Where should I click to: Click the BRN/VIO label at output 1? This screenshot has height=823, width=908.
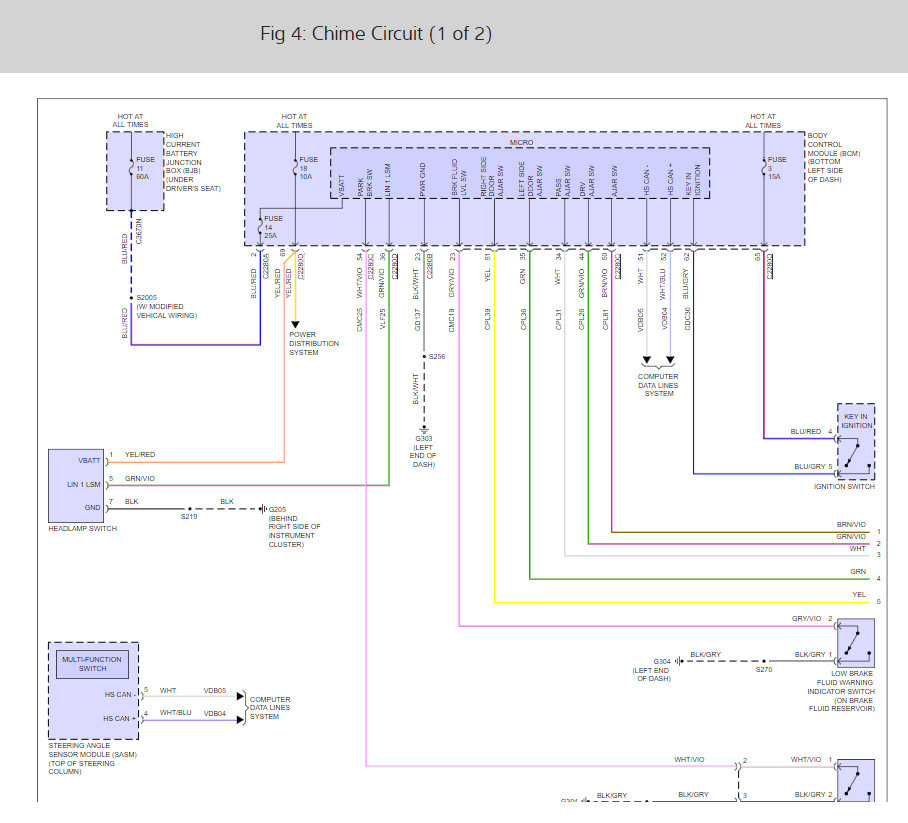click(x=851, y=525)
